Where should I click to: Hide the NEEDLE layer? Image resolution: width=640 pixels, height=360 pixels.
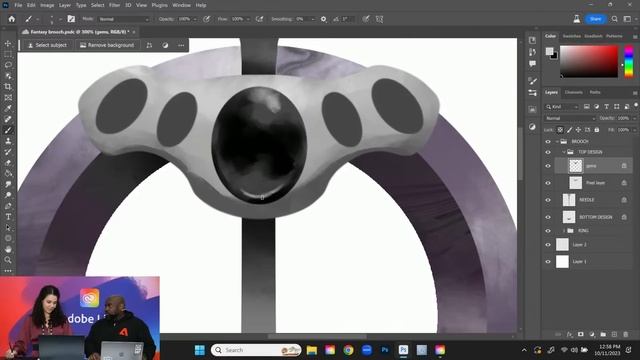point(548,200)
